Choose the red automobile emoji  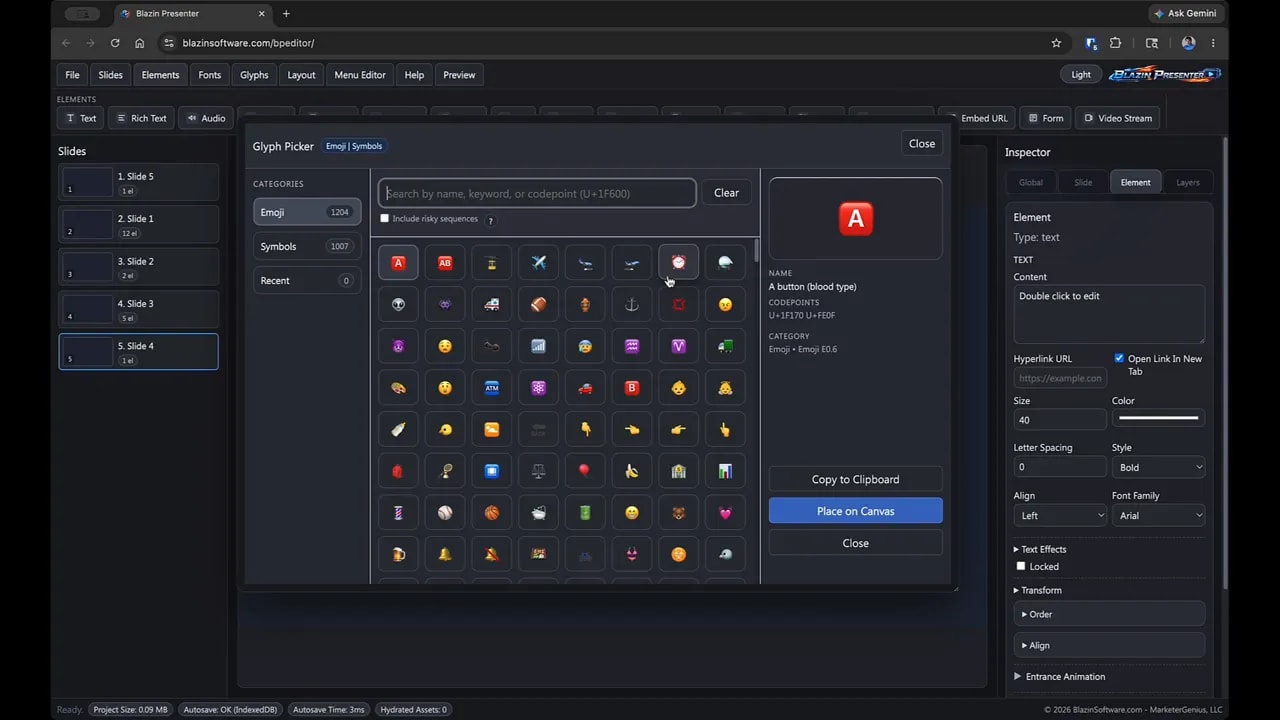pos(585,388)
